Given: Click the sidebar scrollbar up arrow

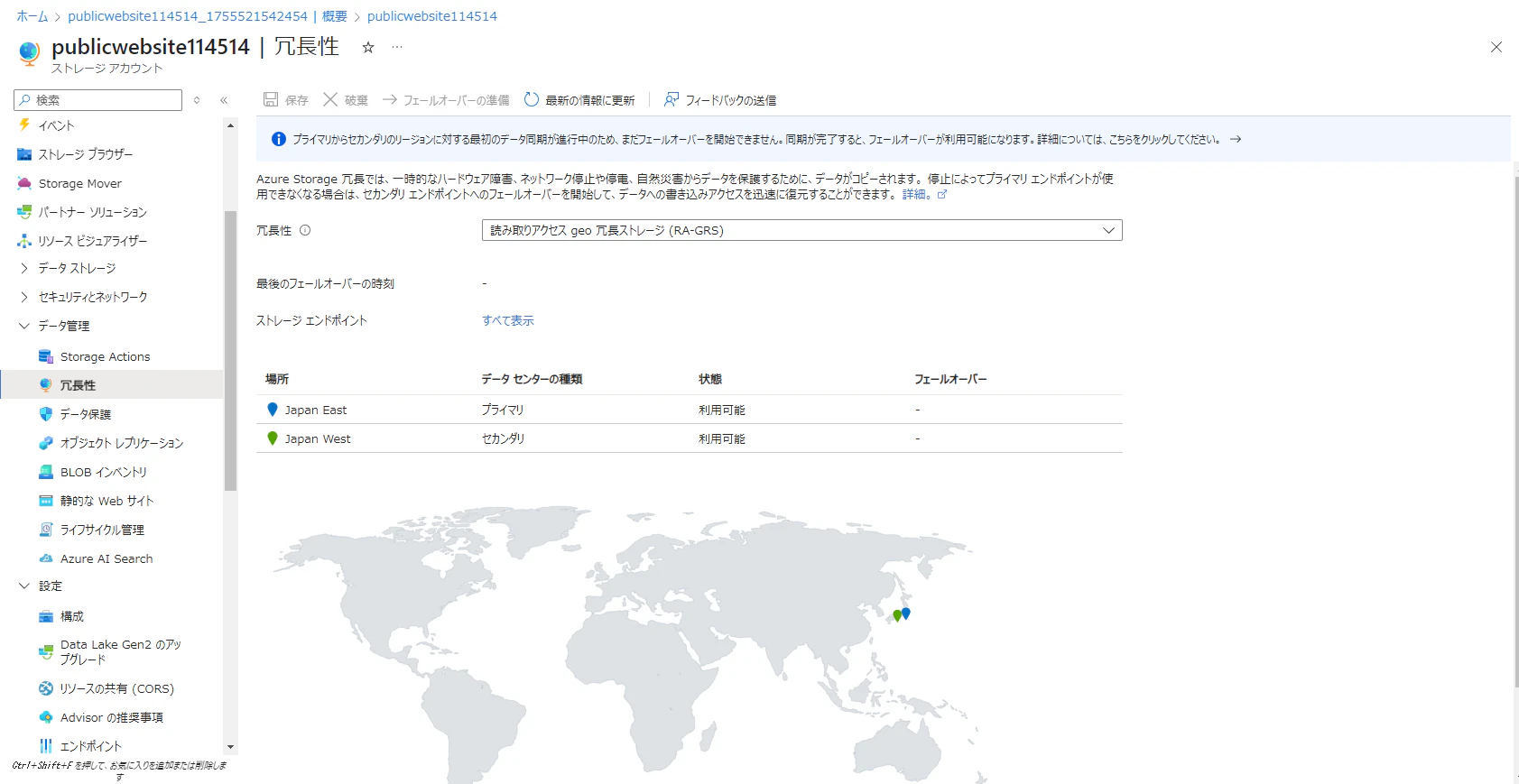Looking at the screenshot, I should pos(230,125).
